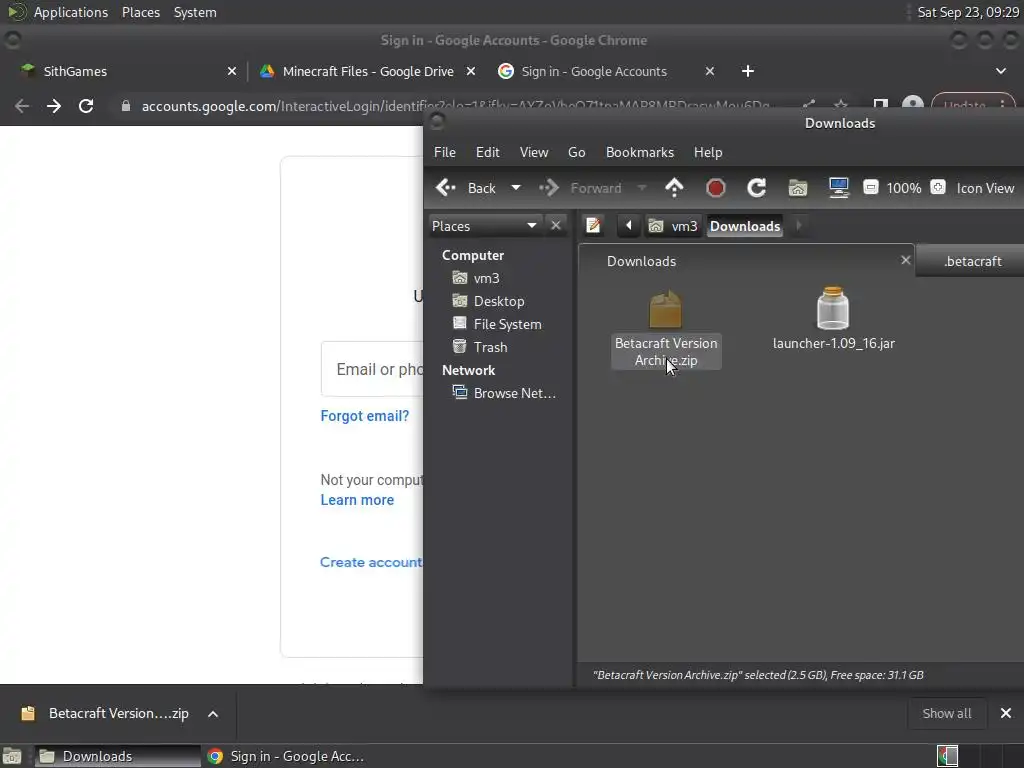Image resolution: width=1024 pixels, height=768 pixels.
Task: Click the Show Desktop taskbar icon
Action: (x=12, y=756)
